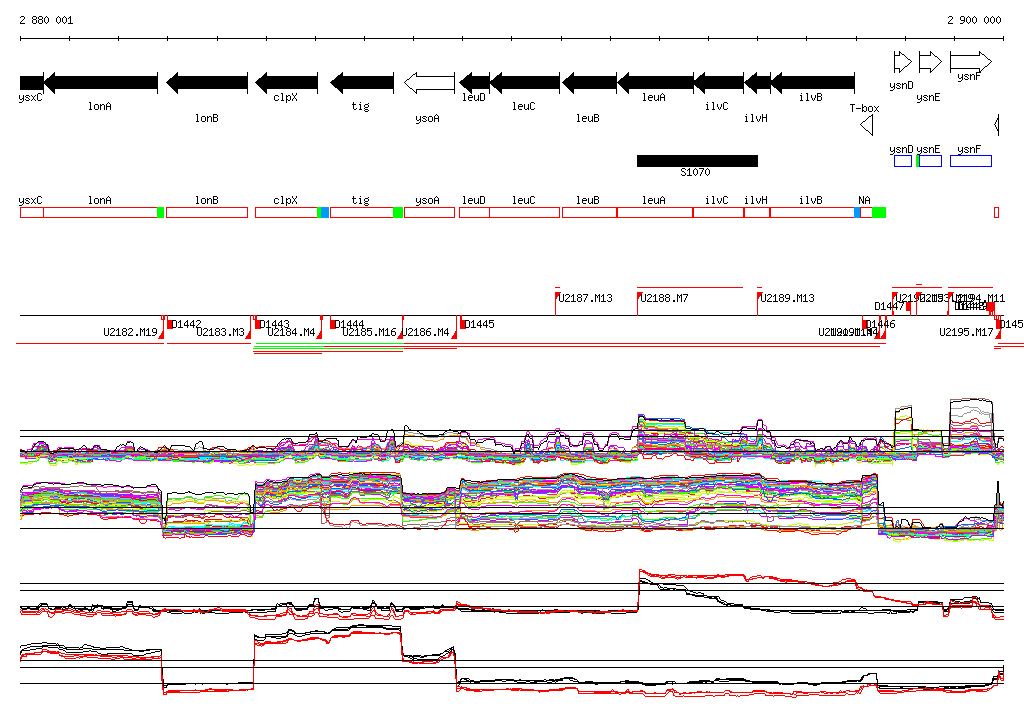Click the black leuC gene arrow

point(524,83)
